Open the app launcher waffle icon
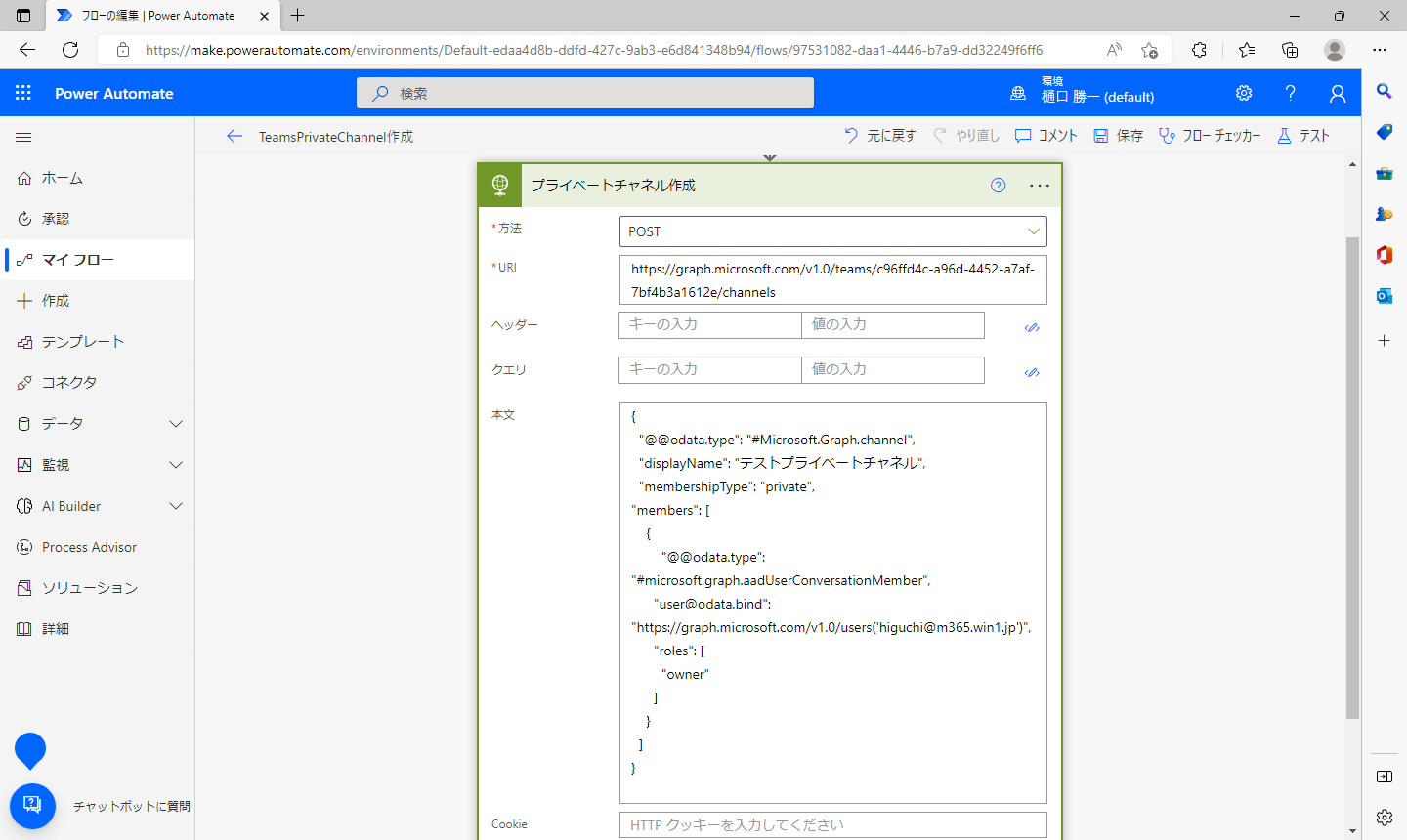Image resolution: width=1407 pixels, height=840 pixels. [23, 93]
